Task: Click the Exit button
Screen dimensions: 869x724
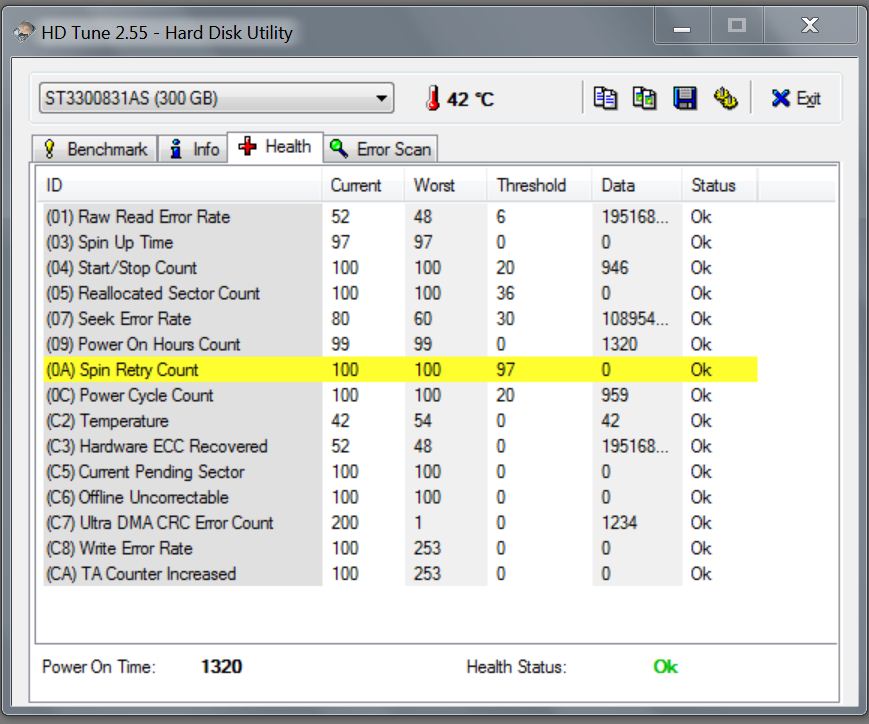Action: point(795,99)
